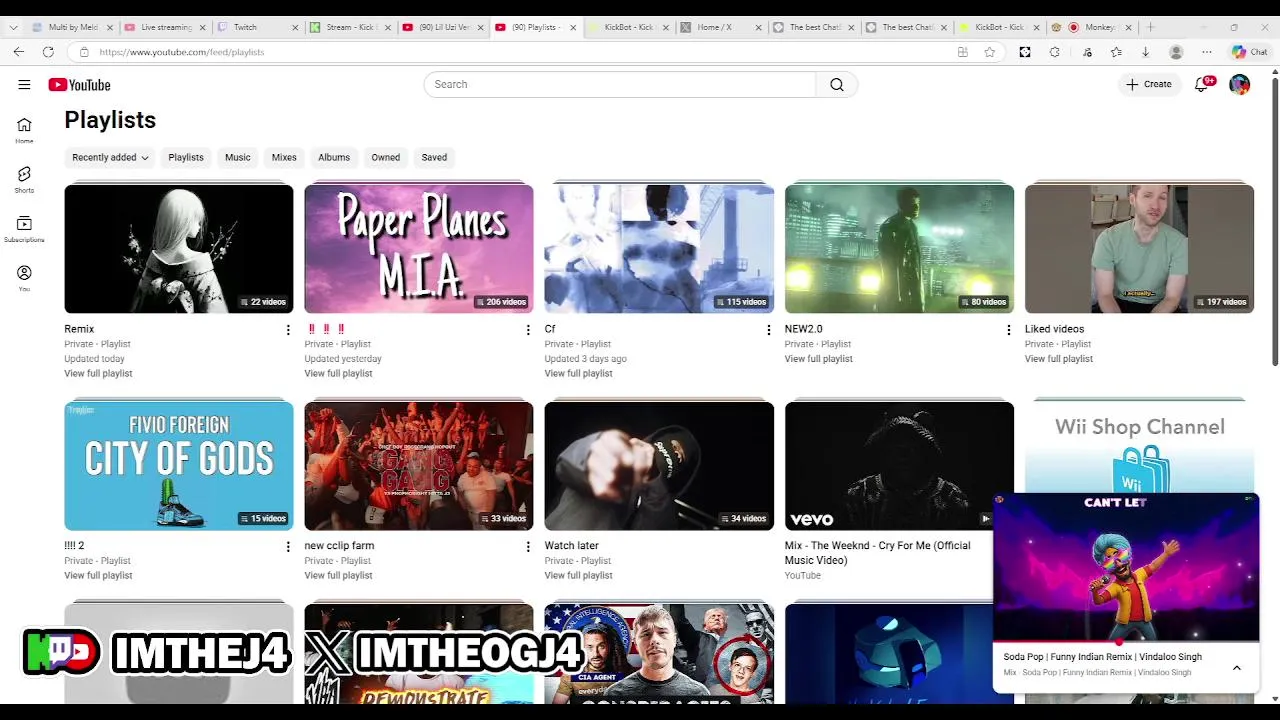Open the You section in sidebar
Image resolution: width=1280 pixels, height=720 pixels.
(24, 278)
